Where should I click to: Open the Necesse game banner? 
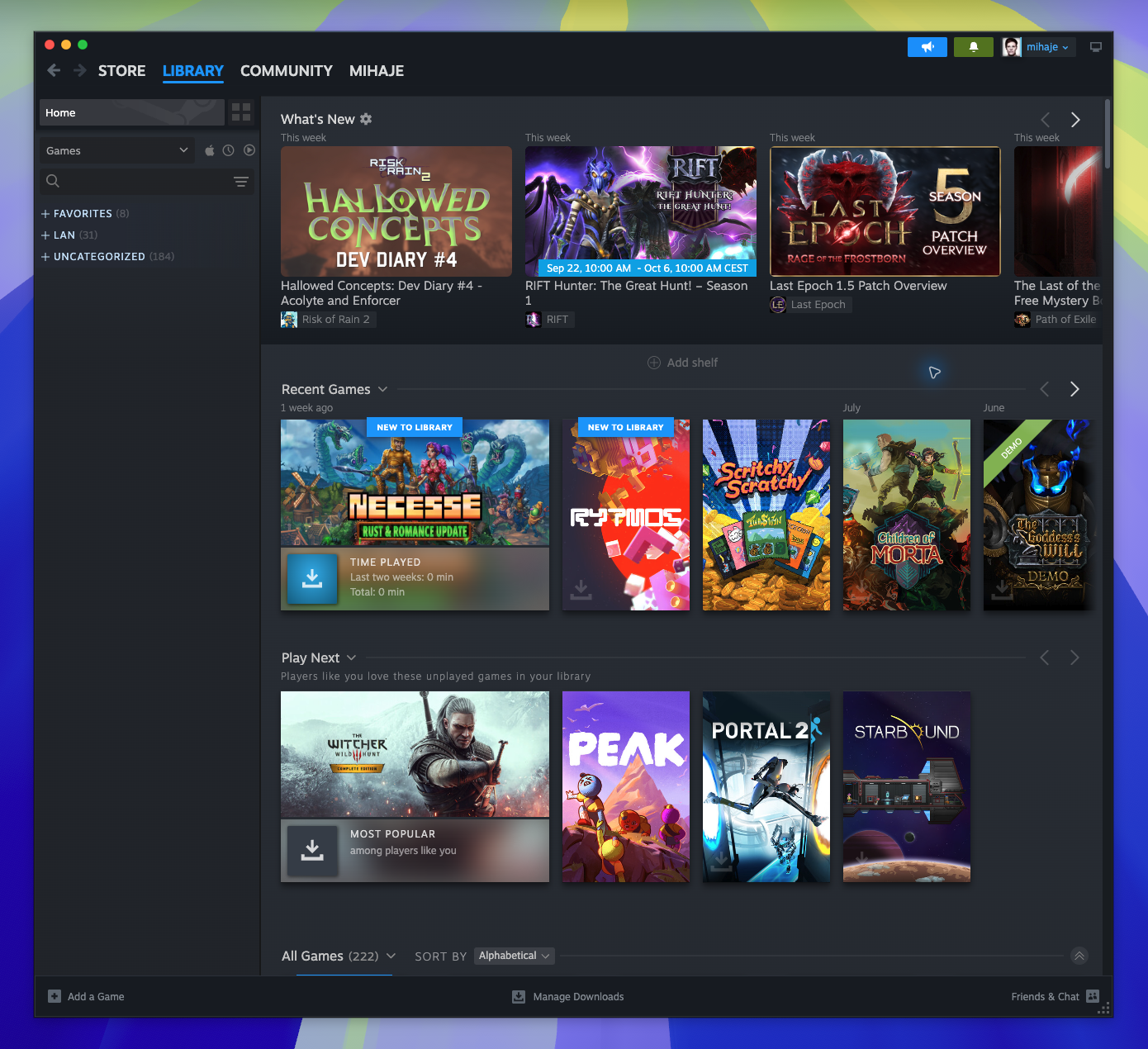coord(415,482)
